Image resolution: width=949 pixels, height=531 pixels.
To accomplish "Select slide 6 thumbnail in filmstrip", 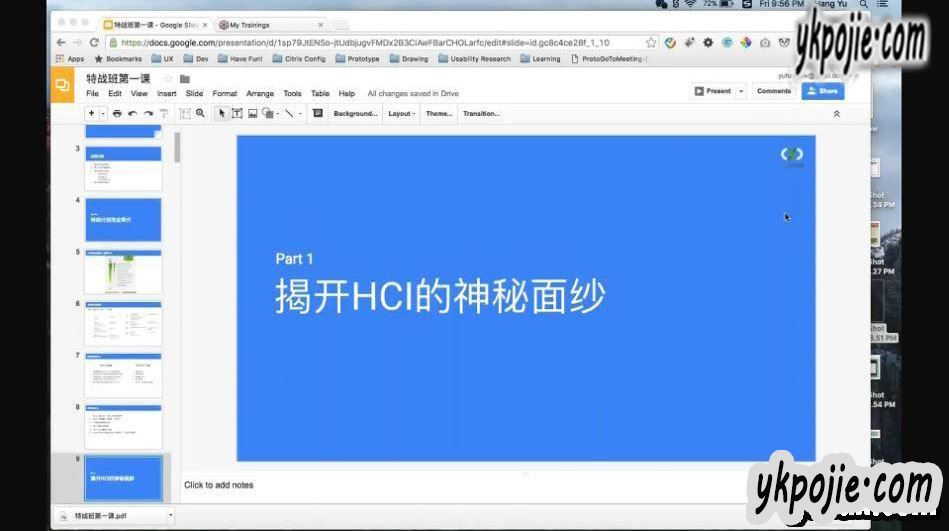I will coord(123,324).
